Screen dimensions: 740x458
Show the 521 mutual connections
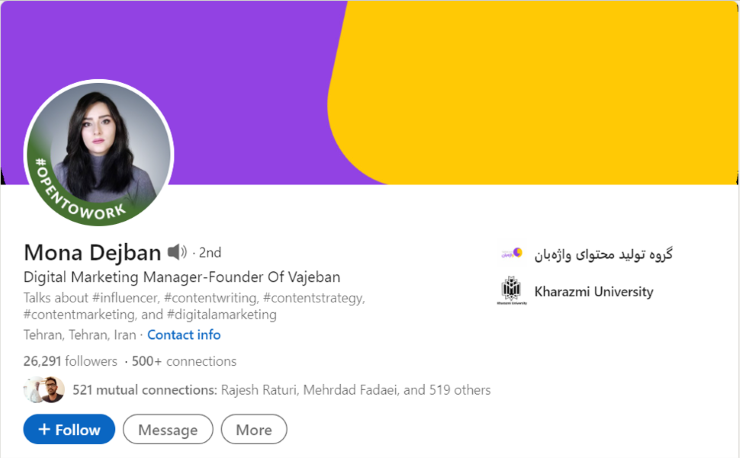(281, 390)
